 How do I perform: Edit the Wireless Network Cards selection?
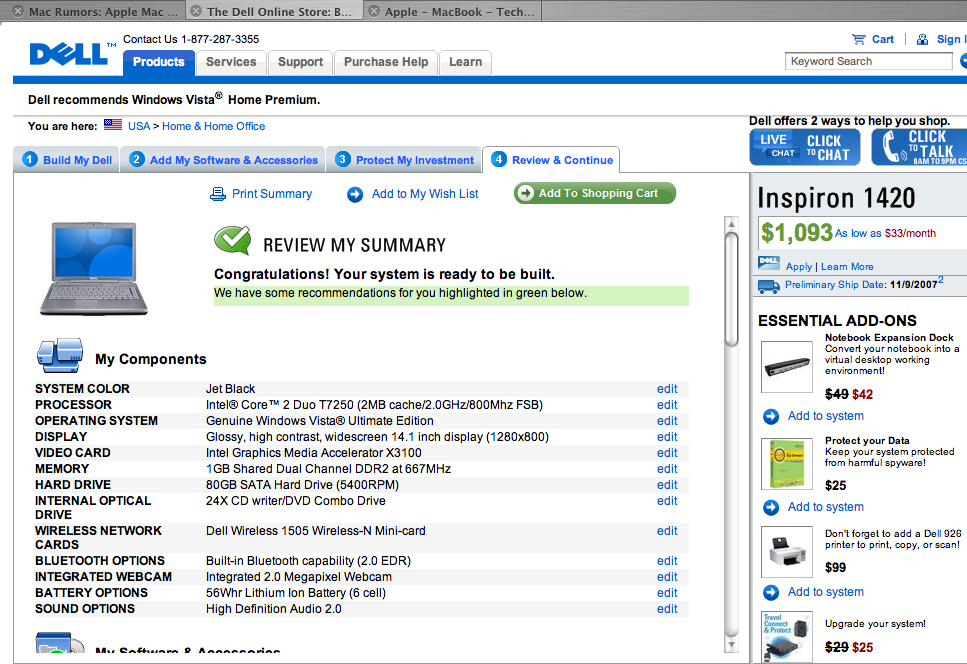tap(667, 531)
